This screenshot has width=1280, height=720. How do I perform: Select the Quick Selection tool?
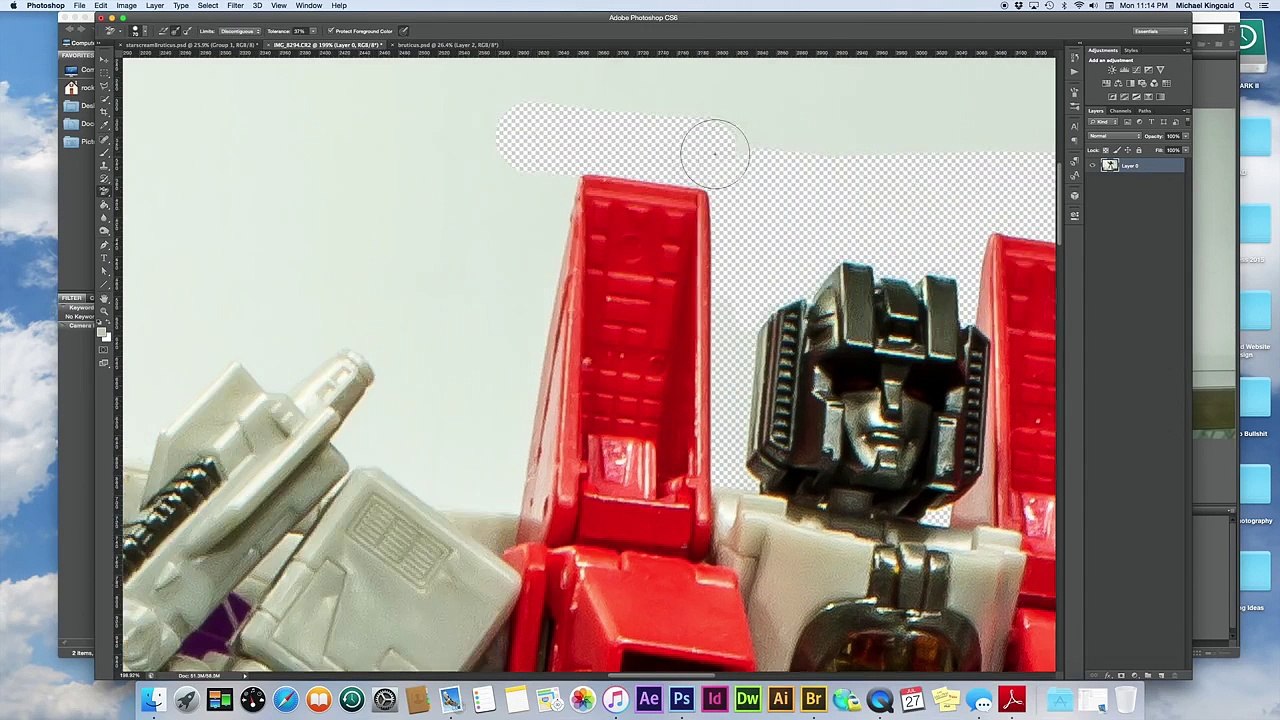tap(104, 98)
